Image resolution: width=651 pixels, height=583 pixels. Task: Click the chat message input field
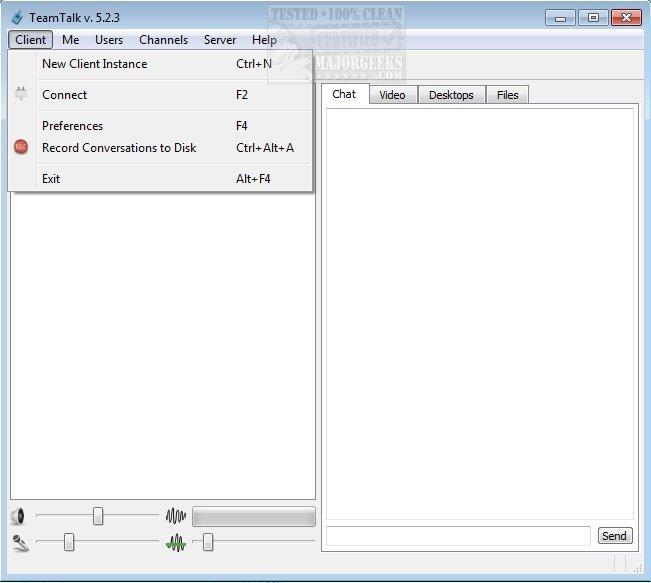458,536
